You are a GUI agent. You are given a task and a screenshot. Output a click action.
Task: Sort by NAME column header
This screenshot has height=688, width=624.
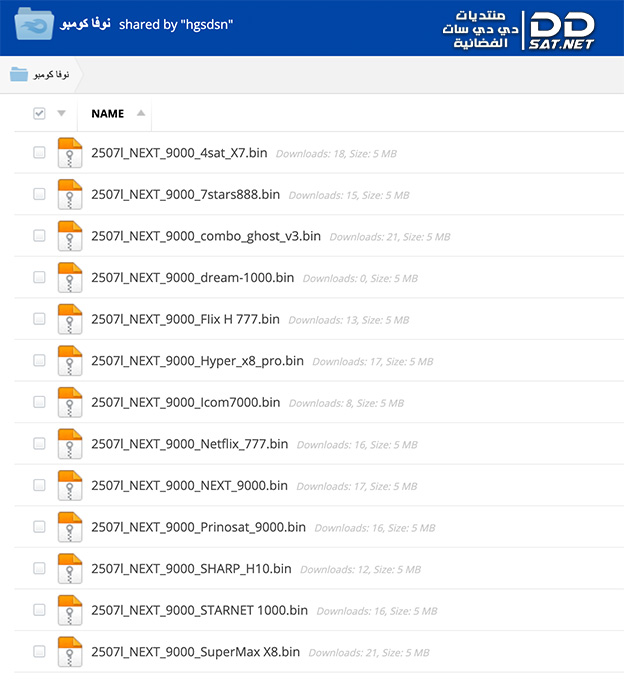(107, 114)
